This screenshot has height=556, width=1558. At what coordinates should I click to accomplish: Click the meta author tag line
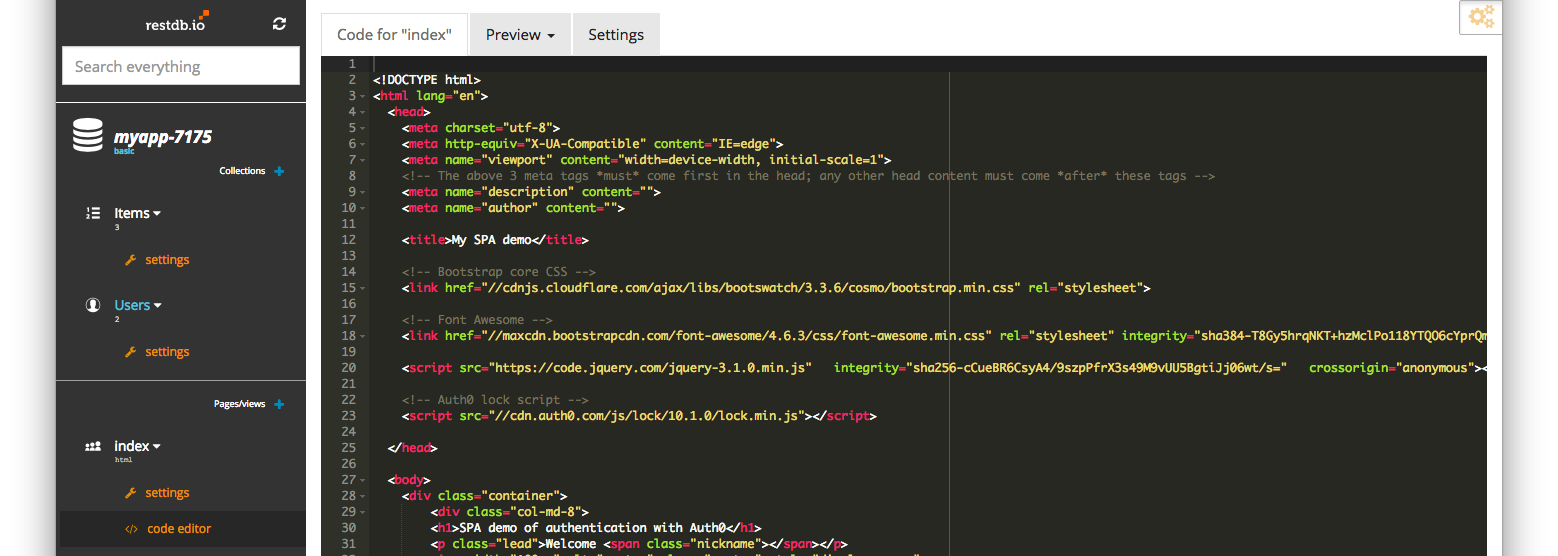(513, 208)
